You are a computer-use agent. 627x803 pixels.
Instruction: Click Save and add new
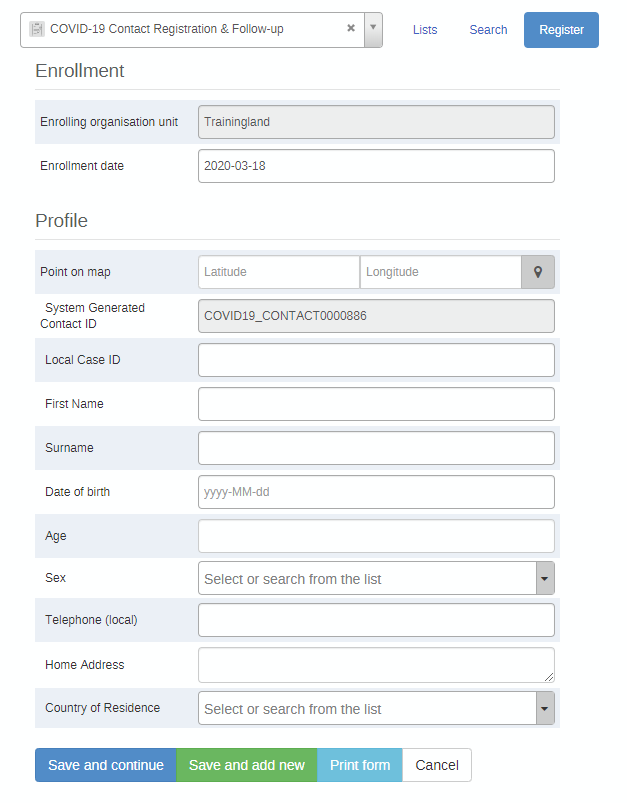(247, 765)
